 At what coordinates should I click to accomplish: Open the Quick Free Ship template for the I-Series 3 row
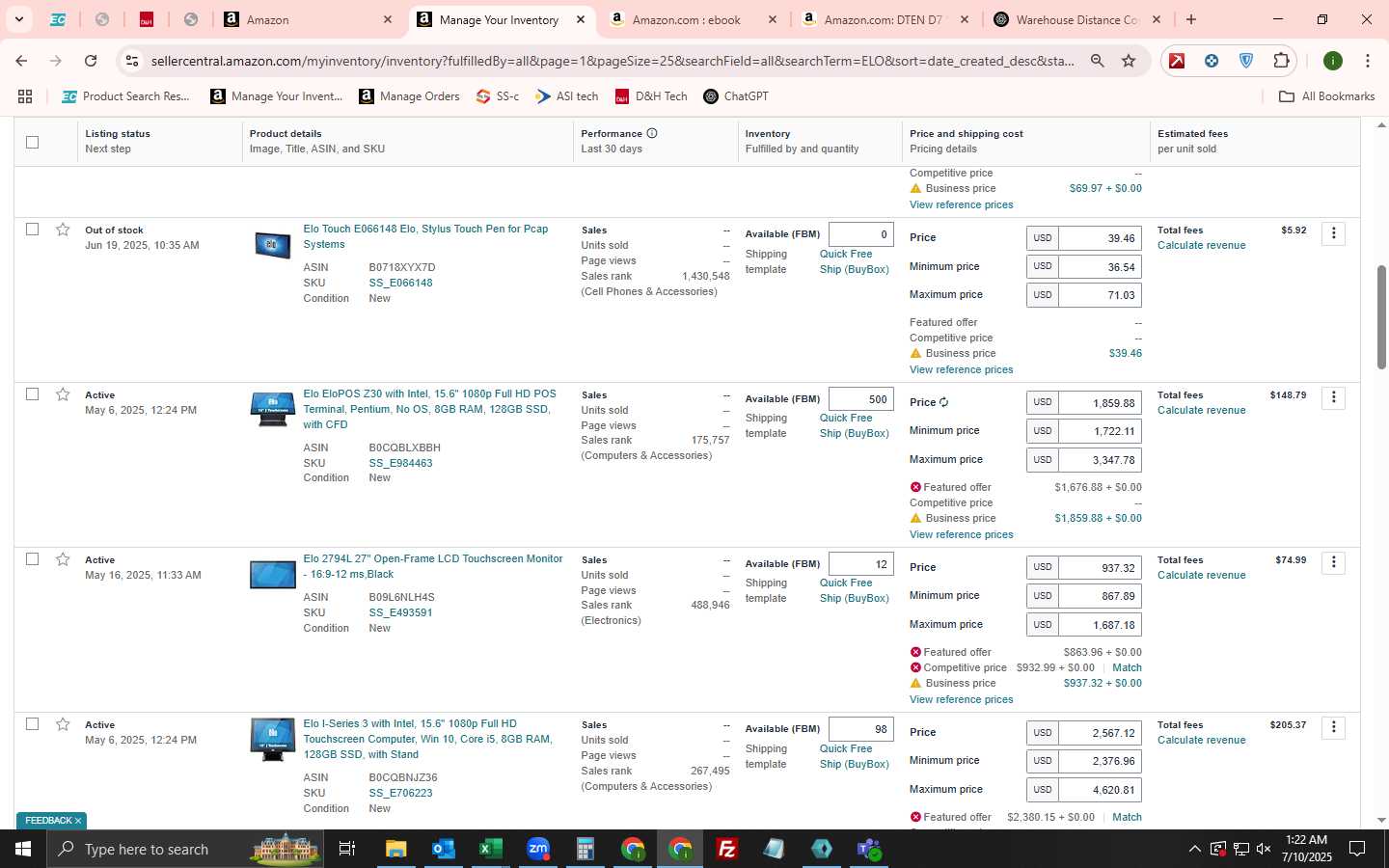tap(854, 757)
